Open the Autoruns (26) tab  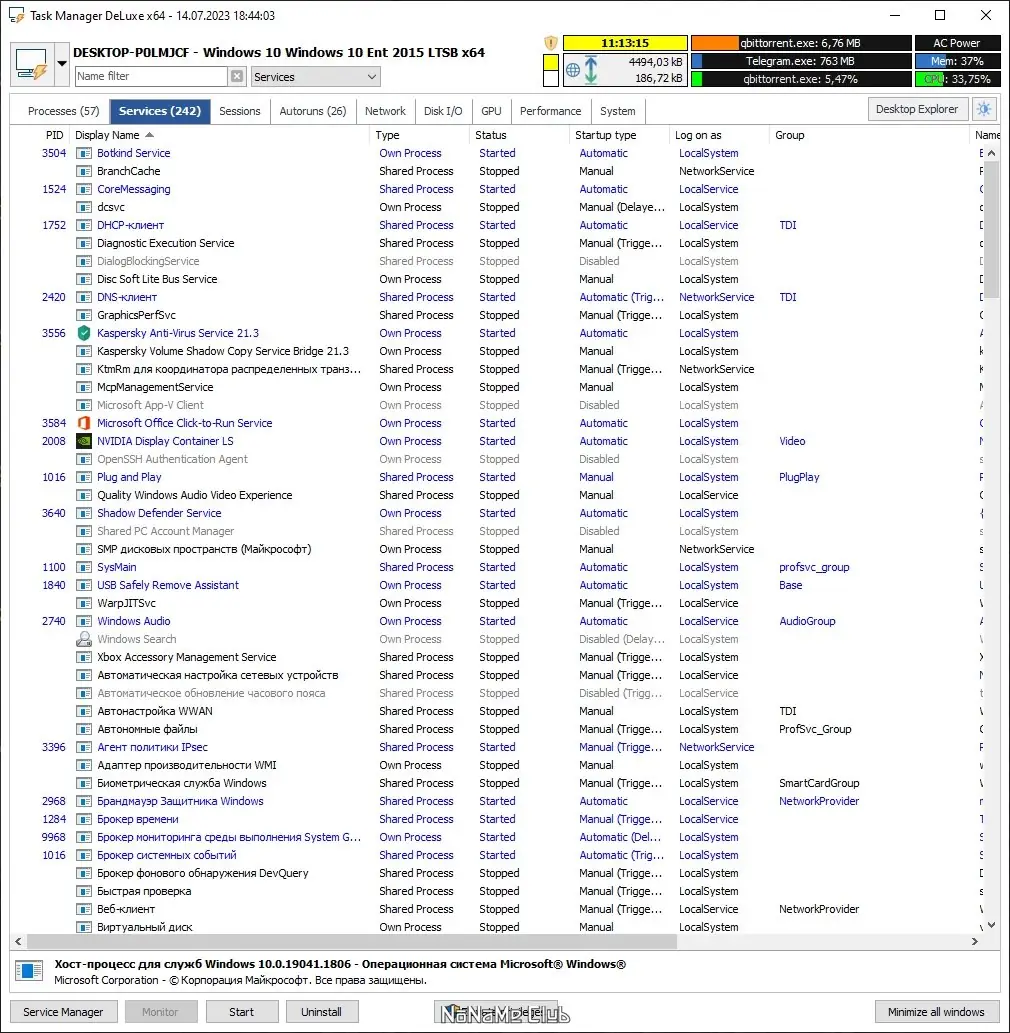pyautogui.click(x=313, y=111)
